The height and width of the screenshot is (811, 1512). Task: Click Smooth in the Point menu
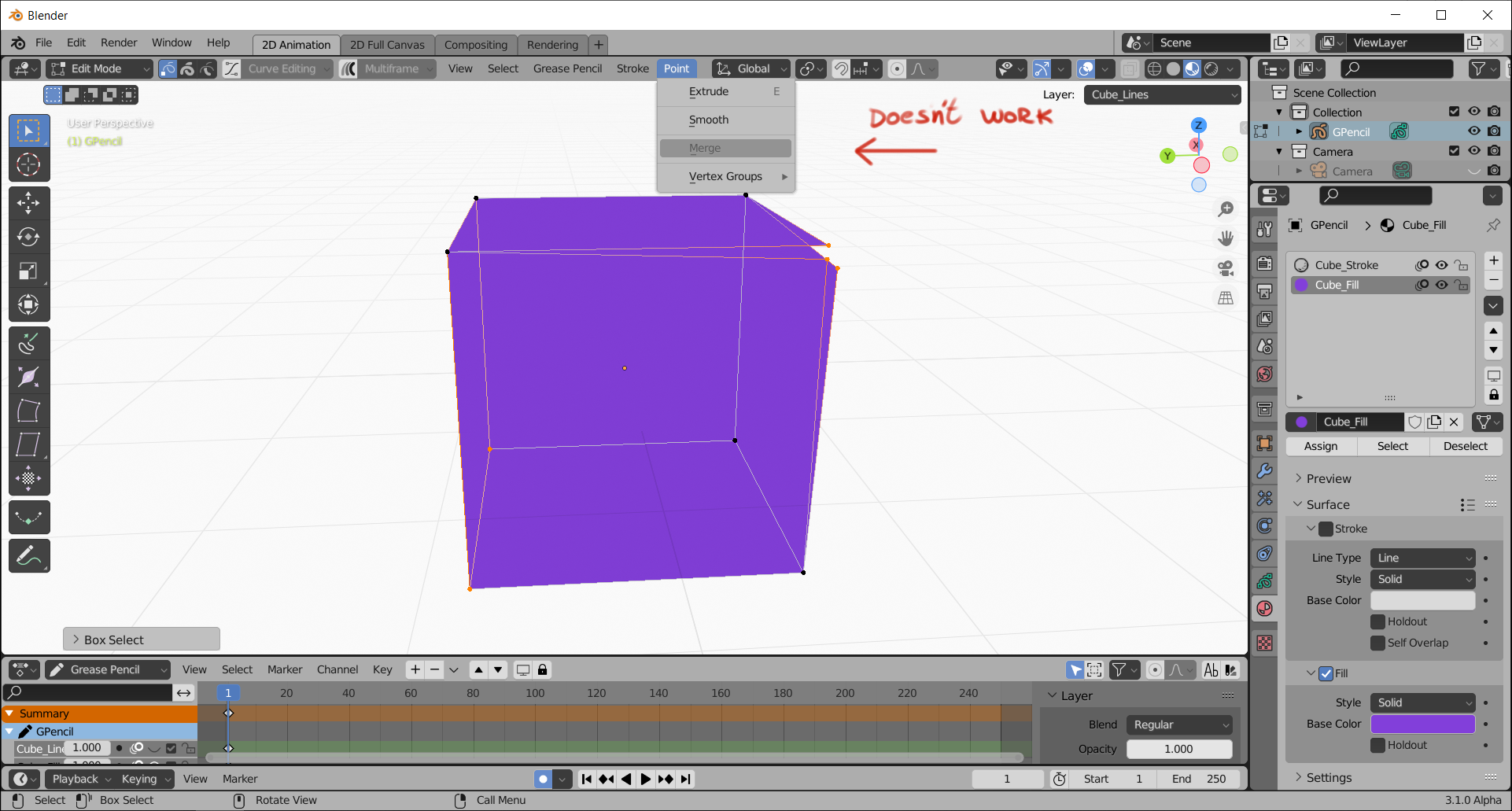tap(726, 120)
